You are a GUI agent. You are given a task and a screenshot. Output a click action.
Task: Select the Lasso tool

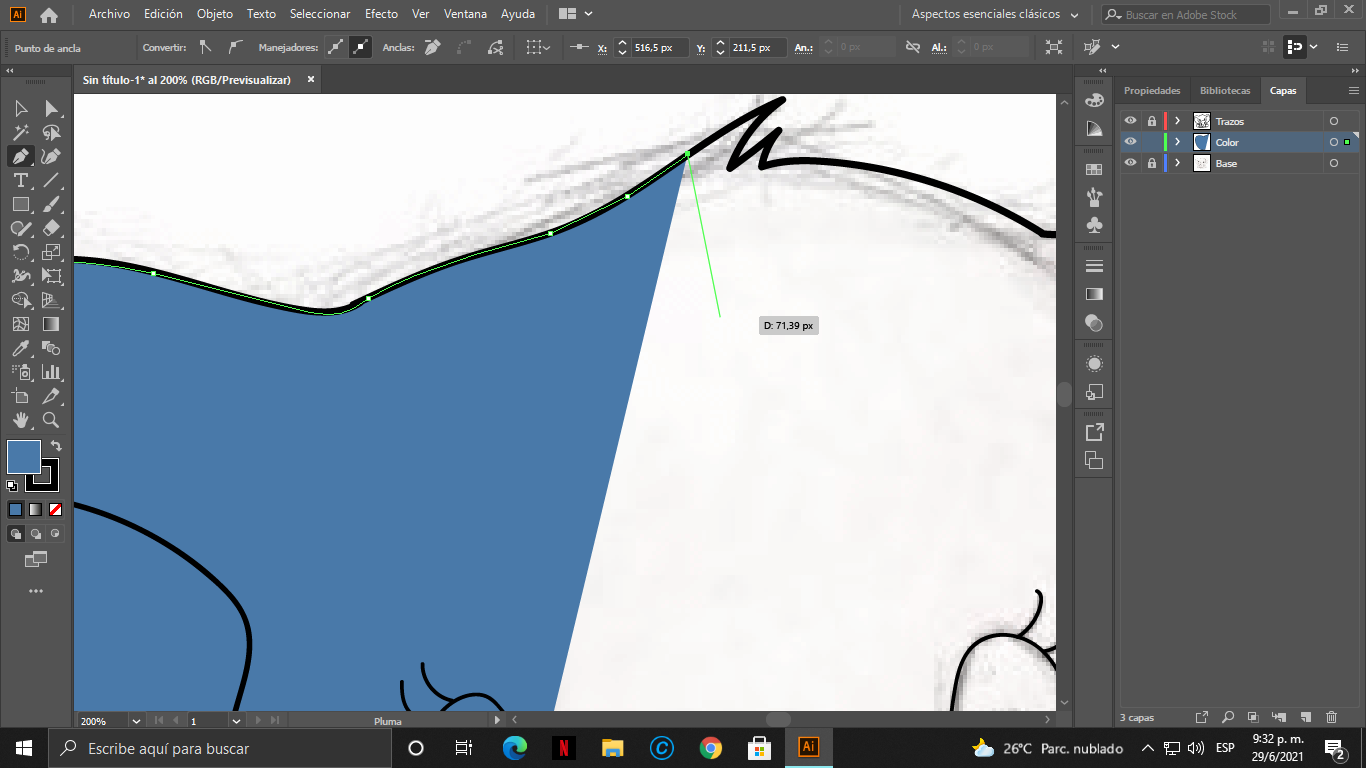tap(51, 132)
